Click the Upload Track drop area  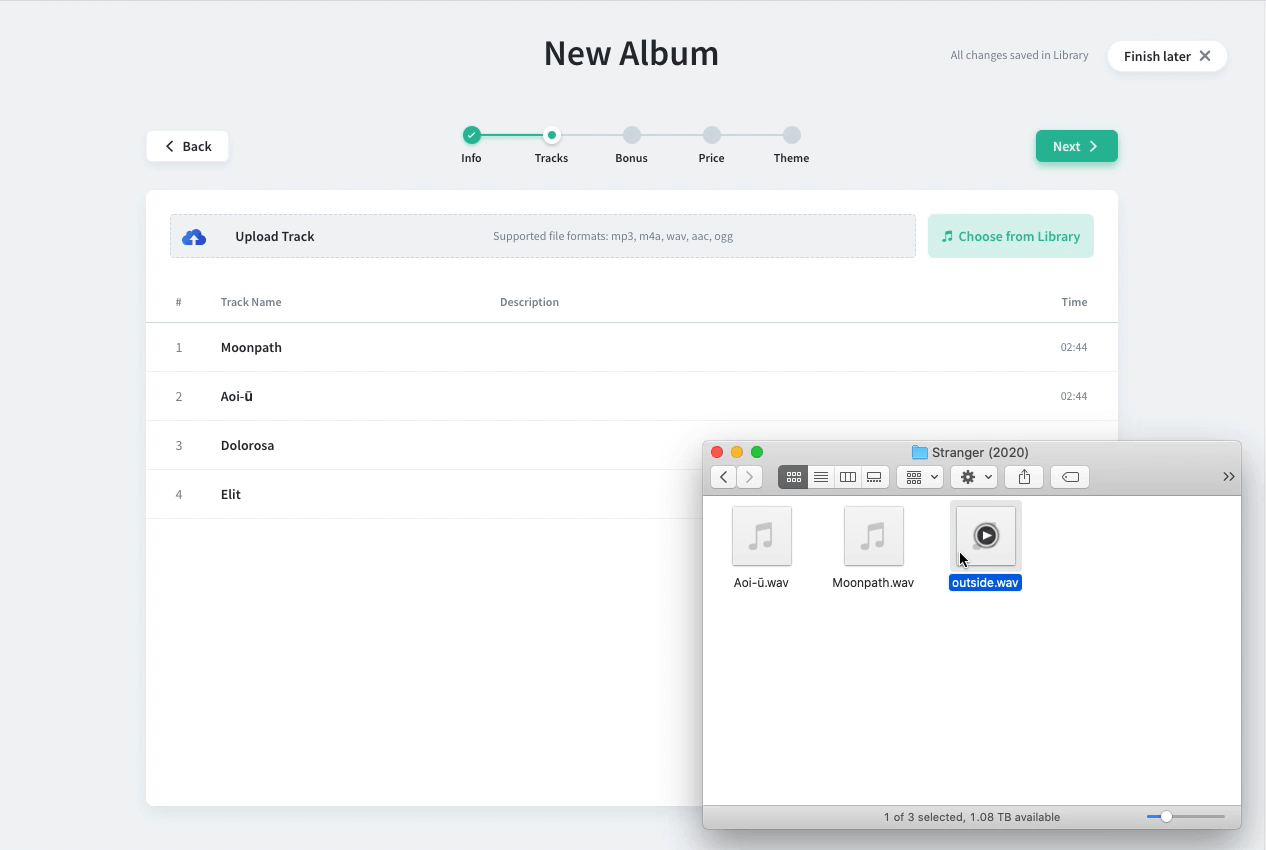click(543, 236)
